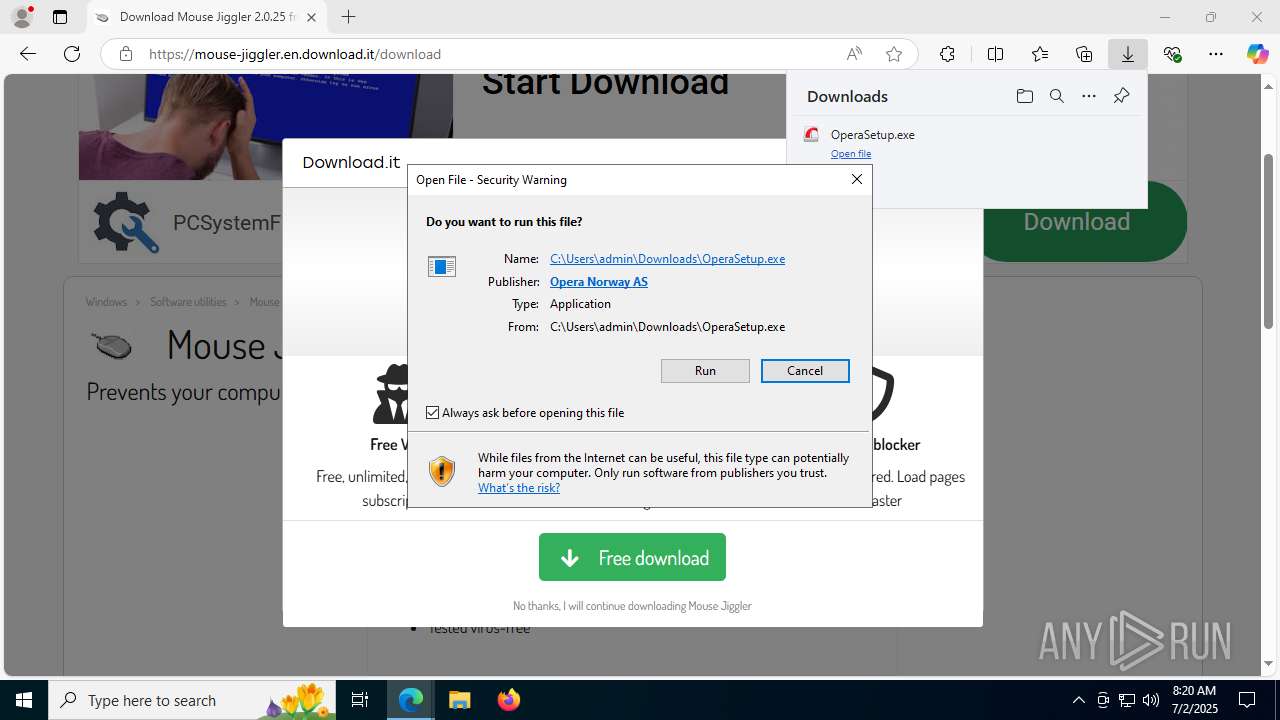The height and width of the screenshot is (720, 1280).
Task: Open Firefox from the taskbar
Action: point(508,700)
